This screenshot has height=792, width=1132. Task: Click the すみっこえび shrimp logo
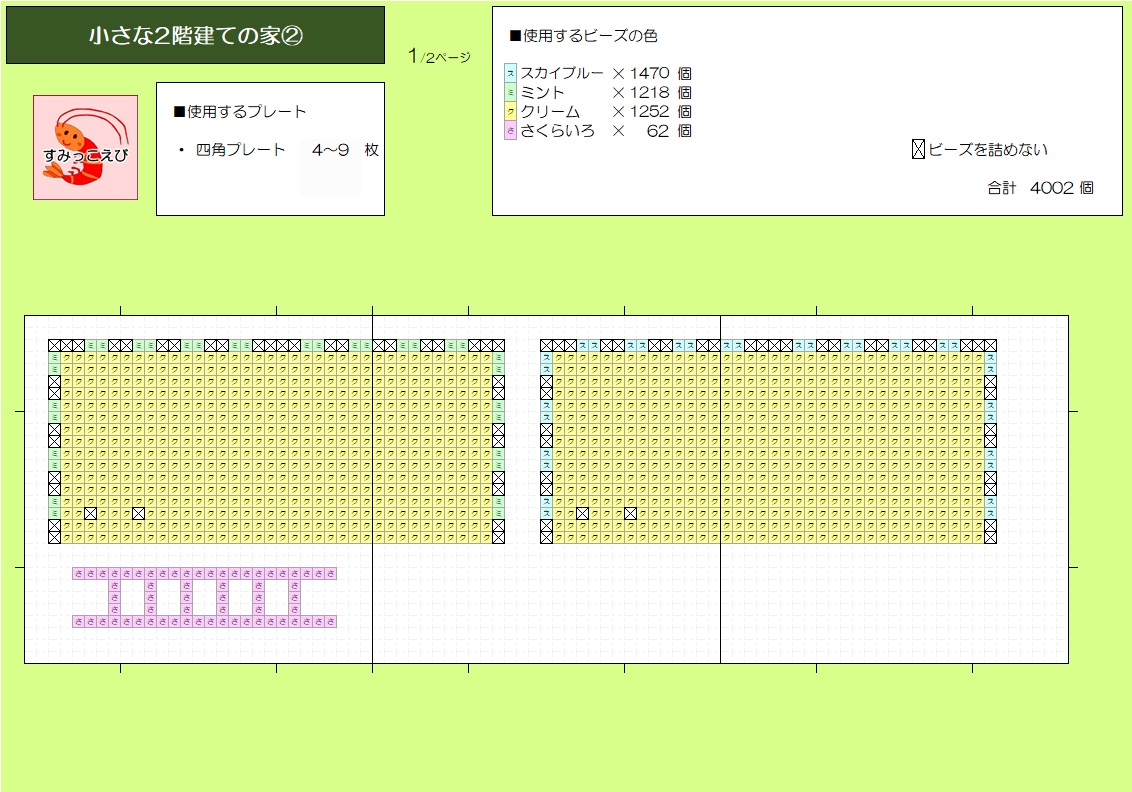85,147
